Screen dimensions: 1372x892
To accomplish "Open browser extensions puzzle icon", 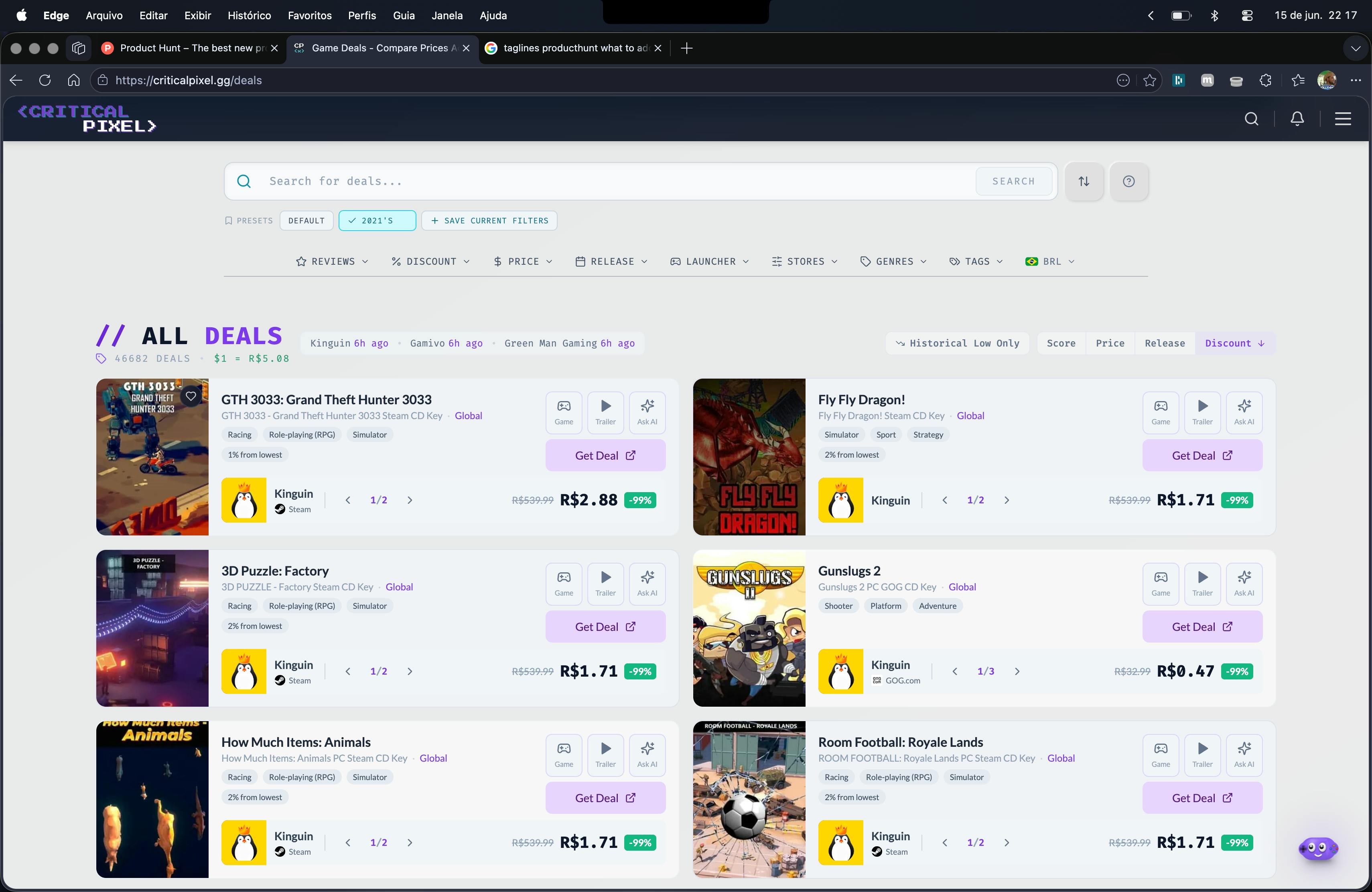I will 1265,80.
